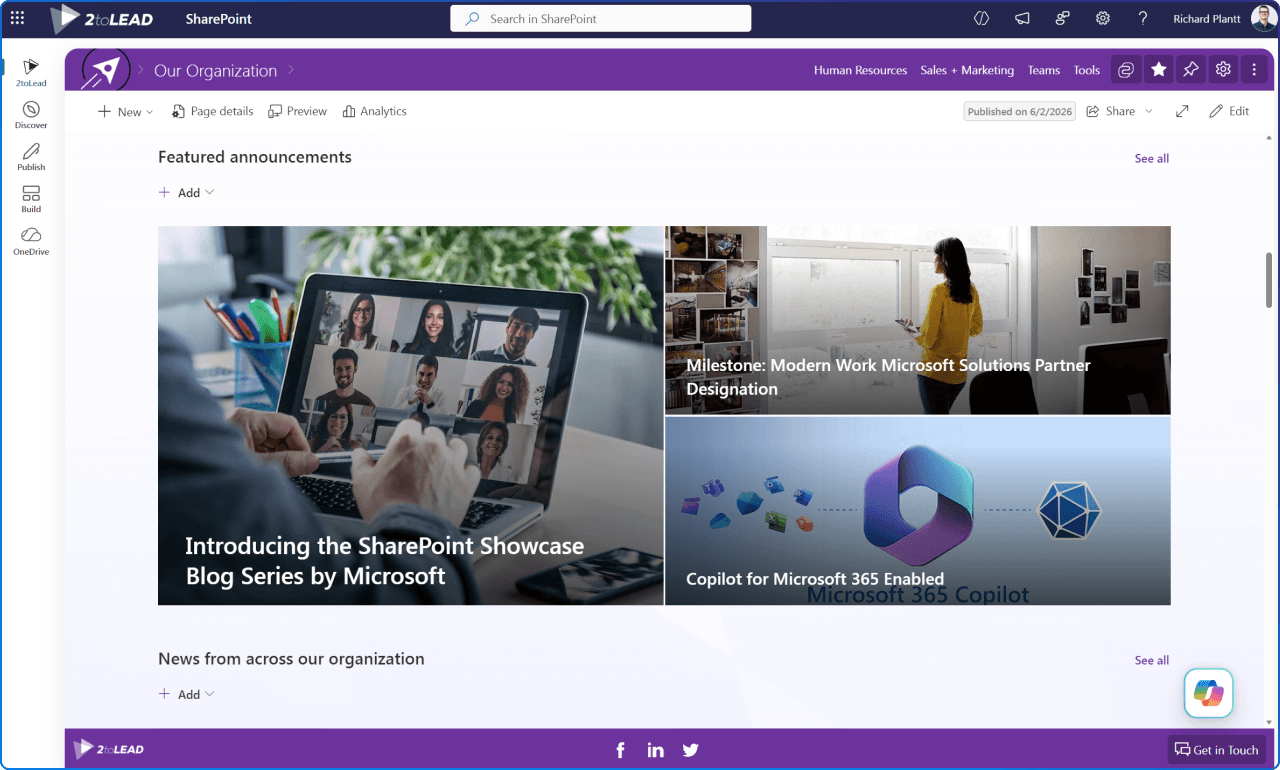The image size is (1280, 770).
Task: Click Get in Touch button
Action: 1216,750
